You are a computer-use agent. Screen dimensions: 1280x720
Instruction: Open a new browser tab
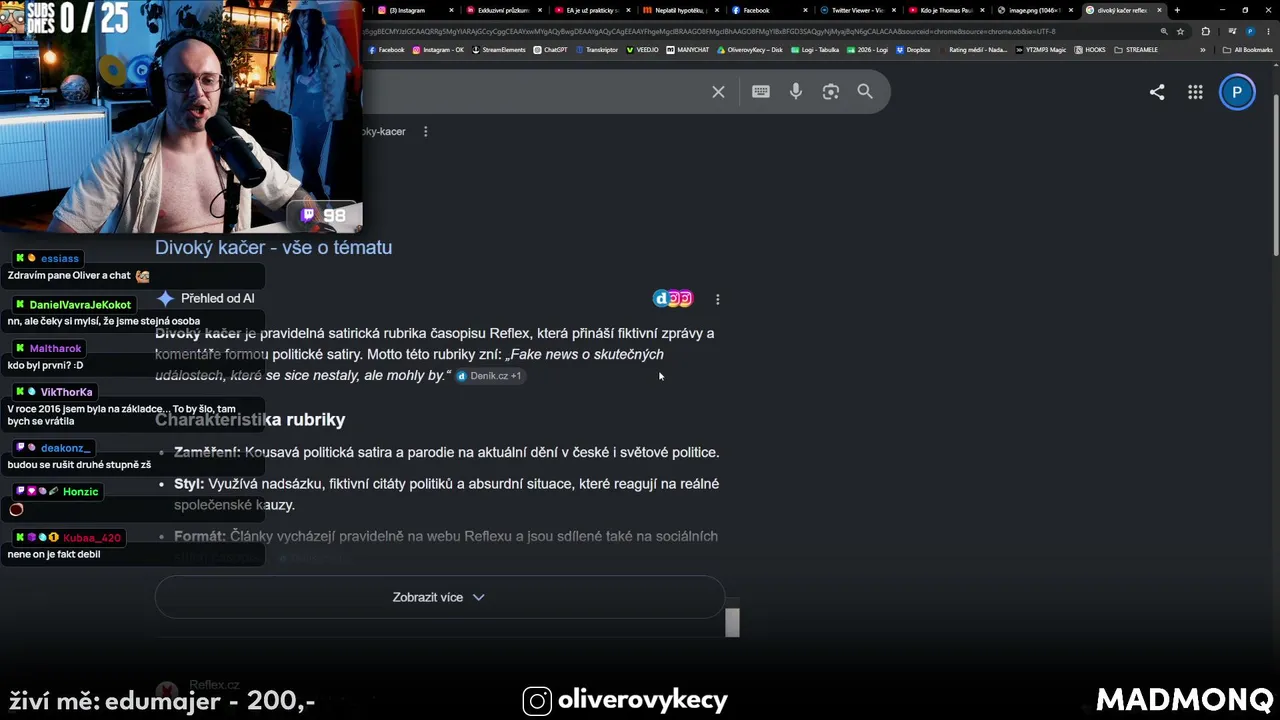[x=1177, y=10]
